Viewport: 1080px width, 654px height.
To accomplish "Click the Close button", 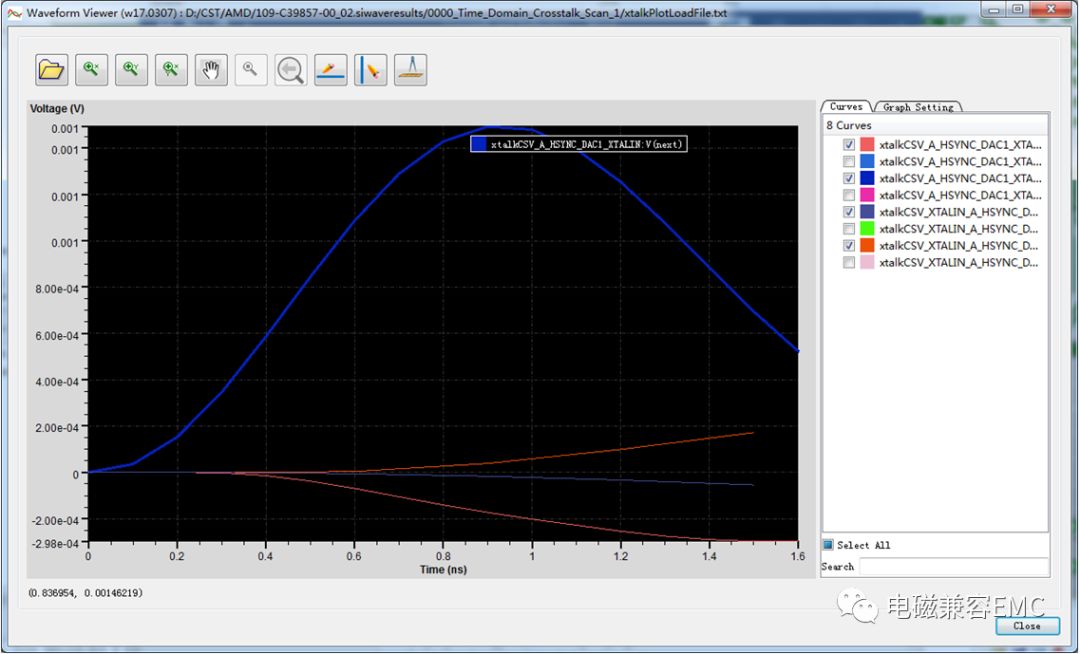I will (x=1026, y=626).
